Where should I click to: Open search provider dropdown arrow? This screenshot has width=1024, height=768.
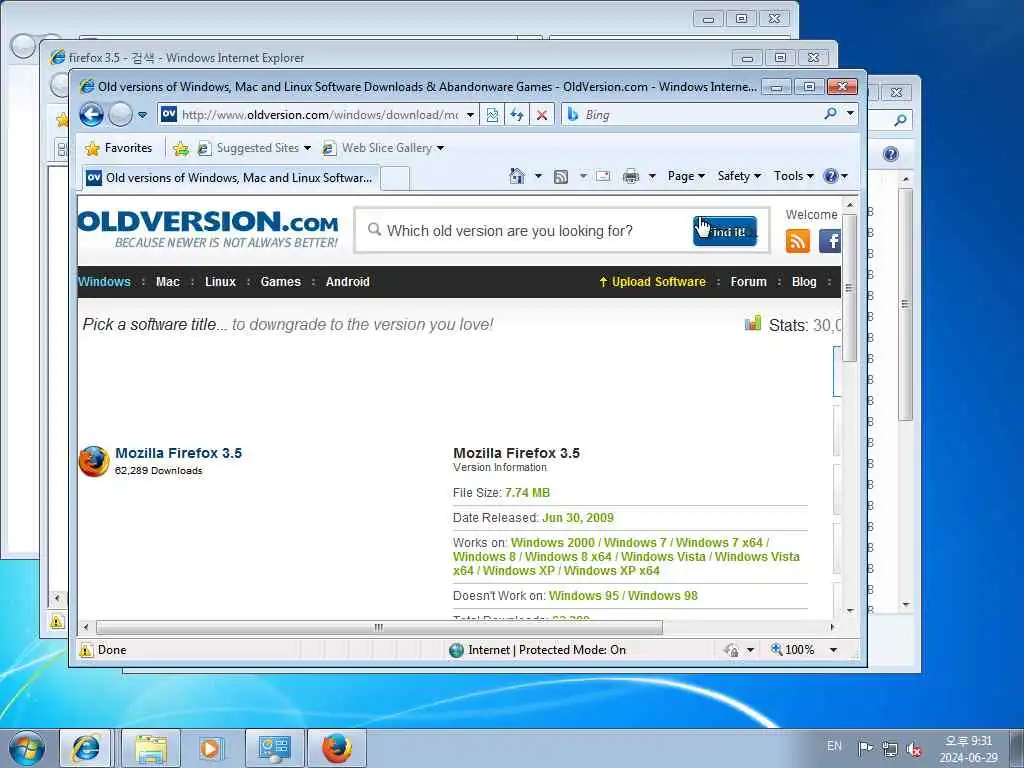click(x=850, y=114)
